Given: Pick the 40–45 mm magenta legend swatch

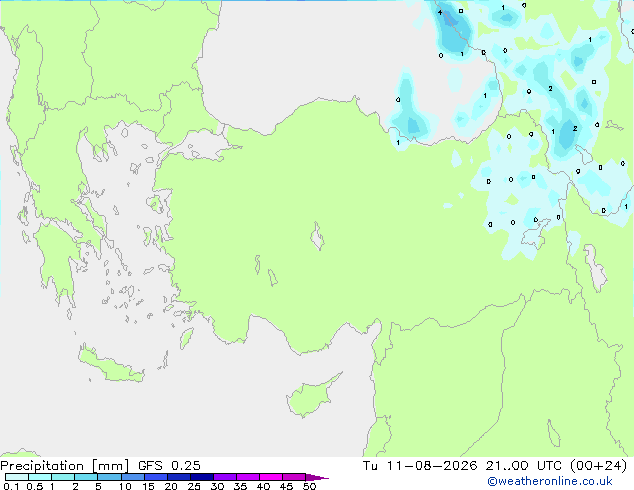Looking at the screenshot, I should tap(271, 477).
